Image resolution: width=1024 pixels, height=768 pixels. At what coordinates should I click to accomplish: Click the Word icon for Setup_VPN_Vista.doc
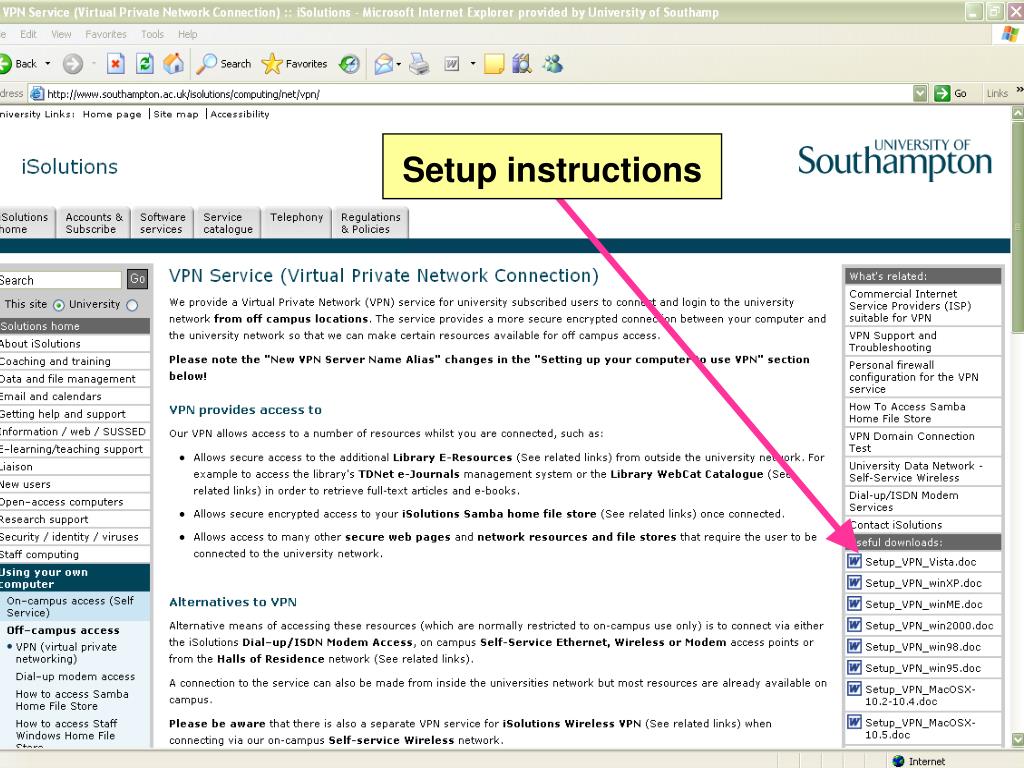(x=854, y=561)
